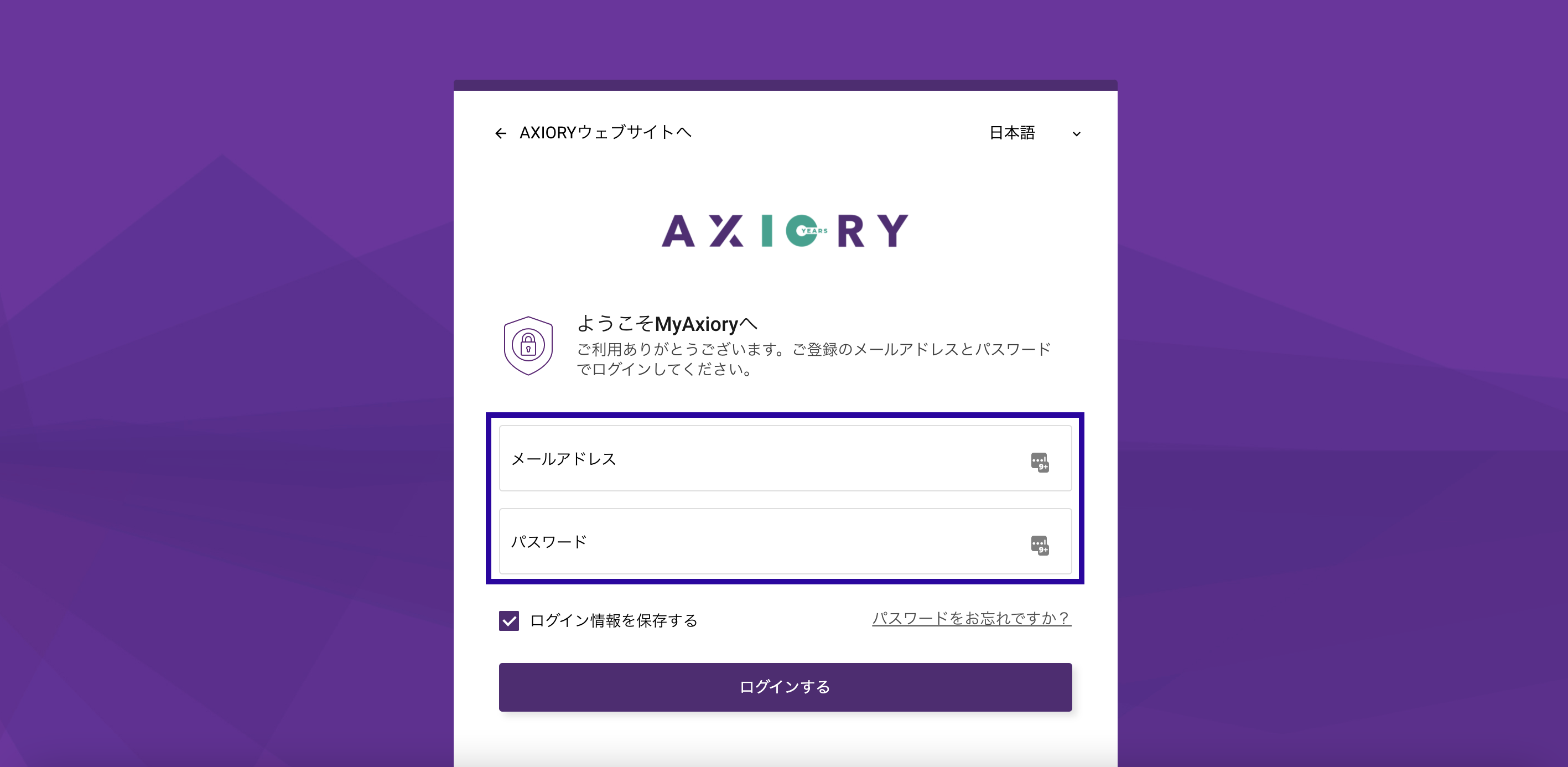Click the ログインする button
Screen dimensions: 1568x767
pos(785,687)
